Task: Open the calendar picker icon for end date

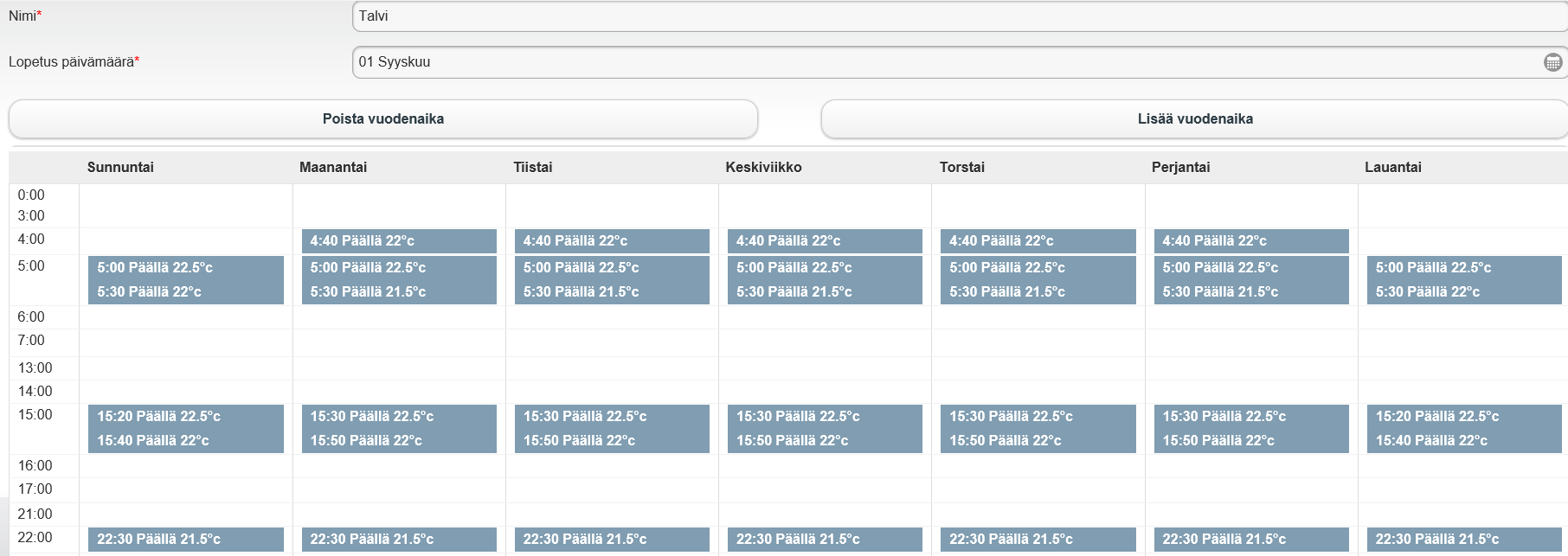Action: pyautogui.click(x=1552, y=62)
